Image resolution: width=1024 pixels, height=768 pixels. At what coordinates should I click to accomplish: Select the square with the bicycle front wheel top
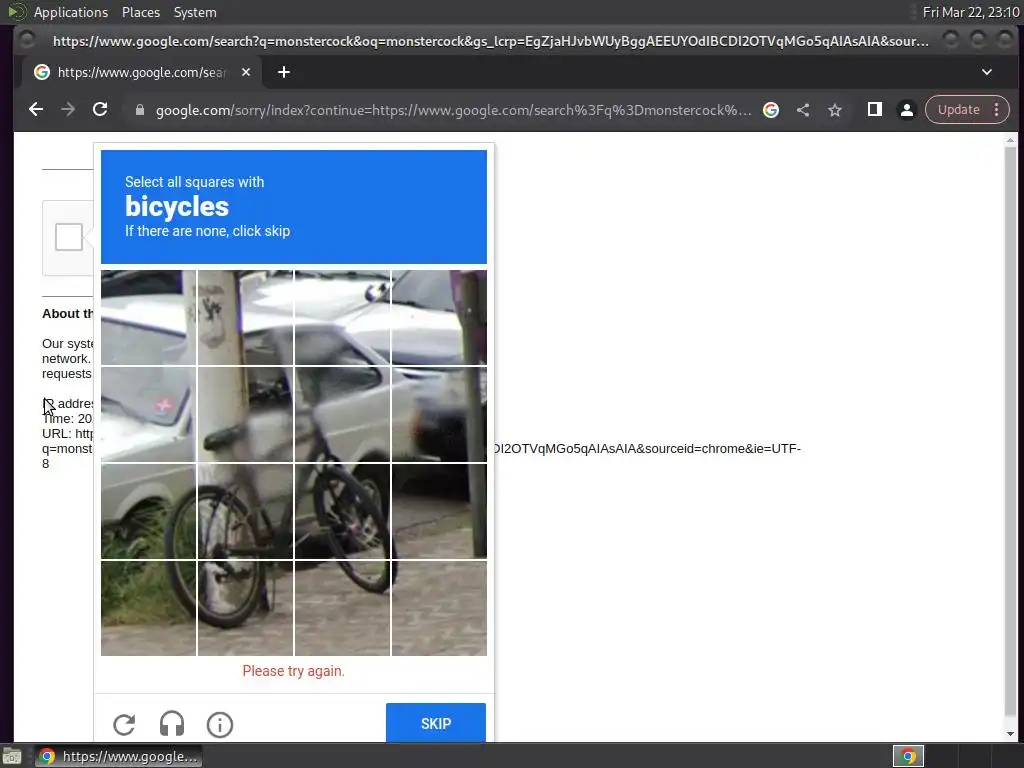[342, 511]
